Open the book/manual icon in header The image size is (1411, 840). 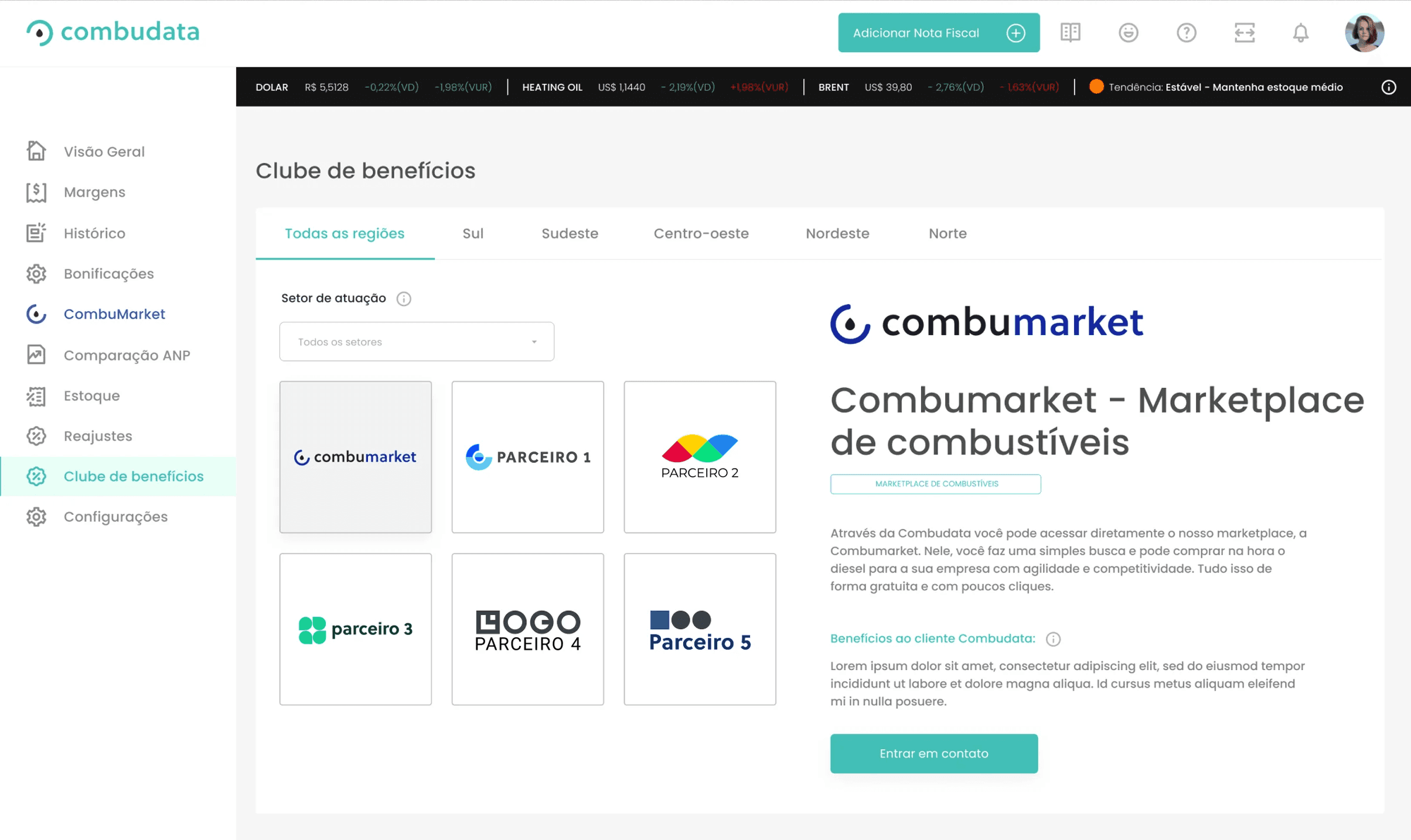(1070, 32)
